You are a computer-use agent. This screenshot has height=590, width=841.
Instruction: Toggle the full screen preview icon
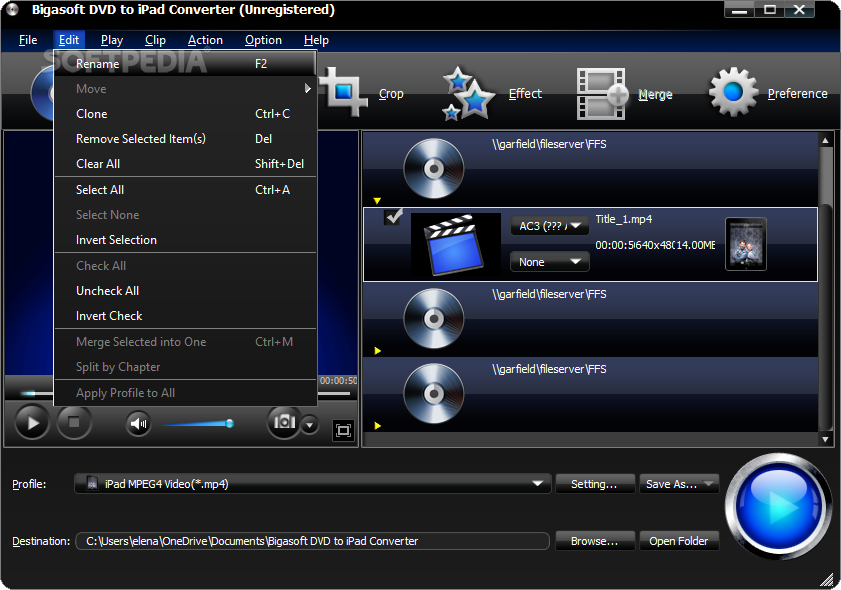pos(343,430)
